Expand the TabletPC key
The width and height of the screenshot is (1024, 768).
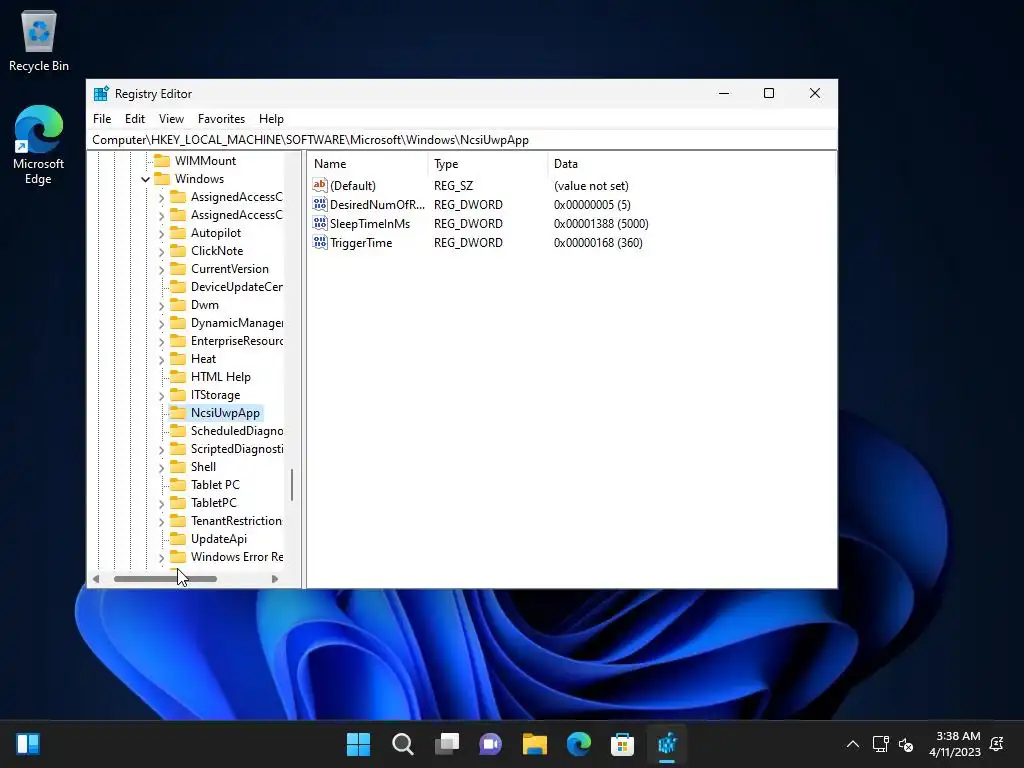click(161, 504)
